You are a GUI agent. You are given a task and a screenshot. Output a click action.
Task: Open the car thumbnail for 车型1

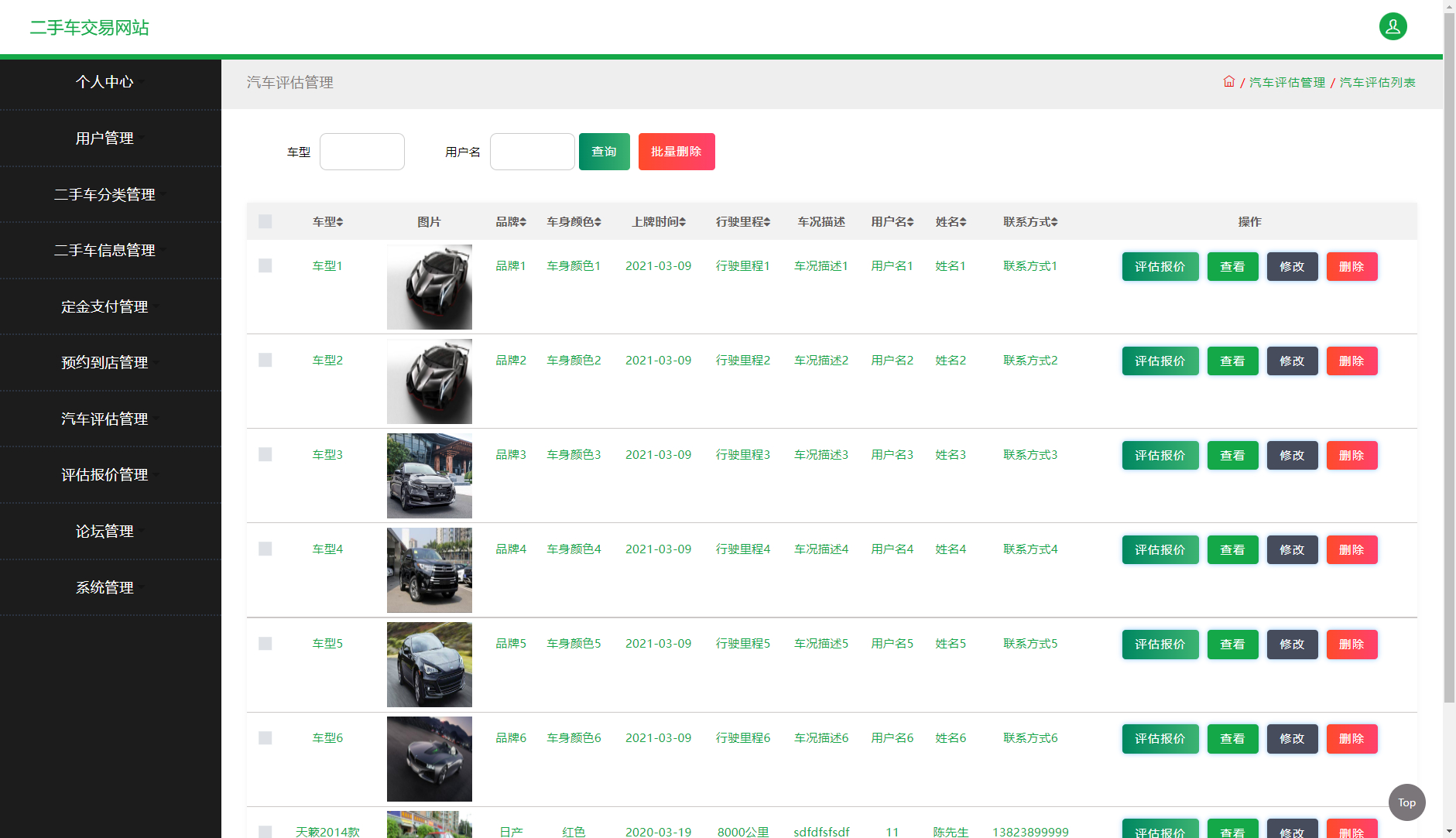[x=429, y=287]
